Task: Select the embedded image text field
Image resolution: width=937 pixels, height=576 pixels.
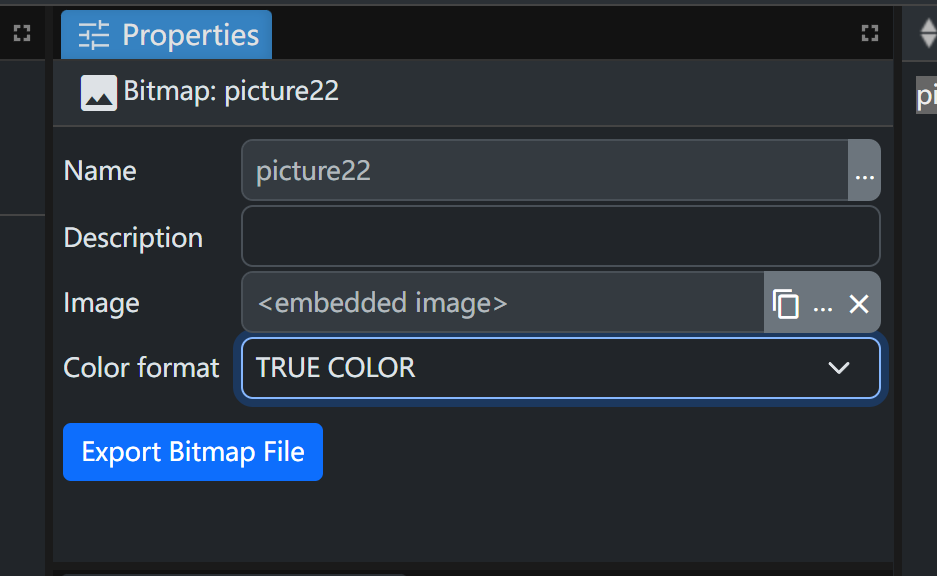Action: [503, 303]
